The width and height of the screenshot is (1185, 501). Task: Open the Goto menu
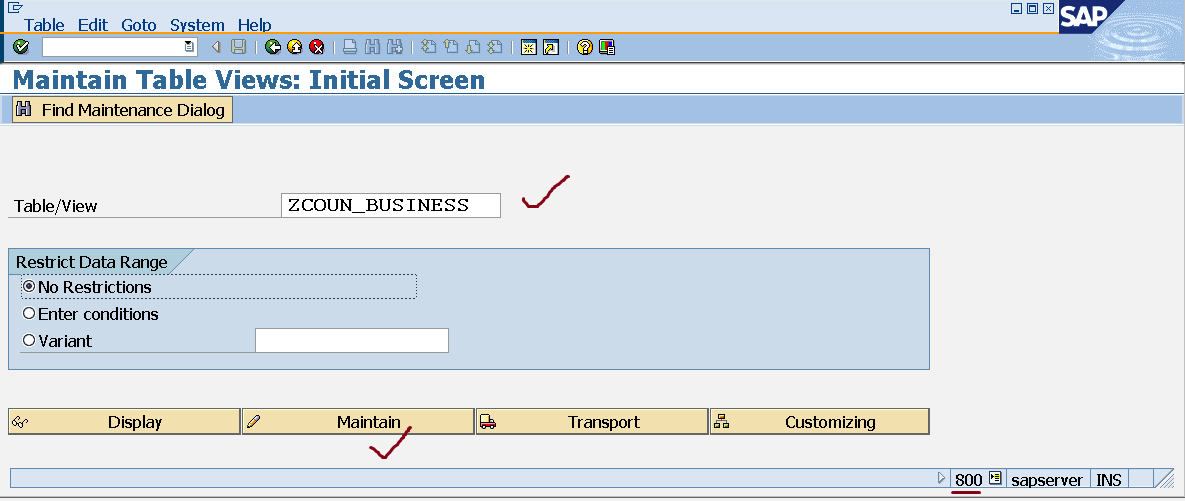[x=139, y=25]
